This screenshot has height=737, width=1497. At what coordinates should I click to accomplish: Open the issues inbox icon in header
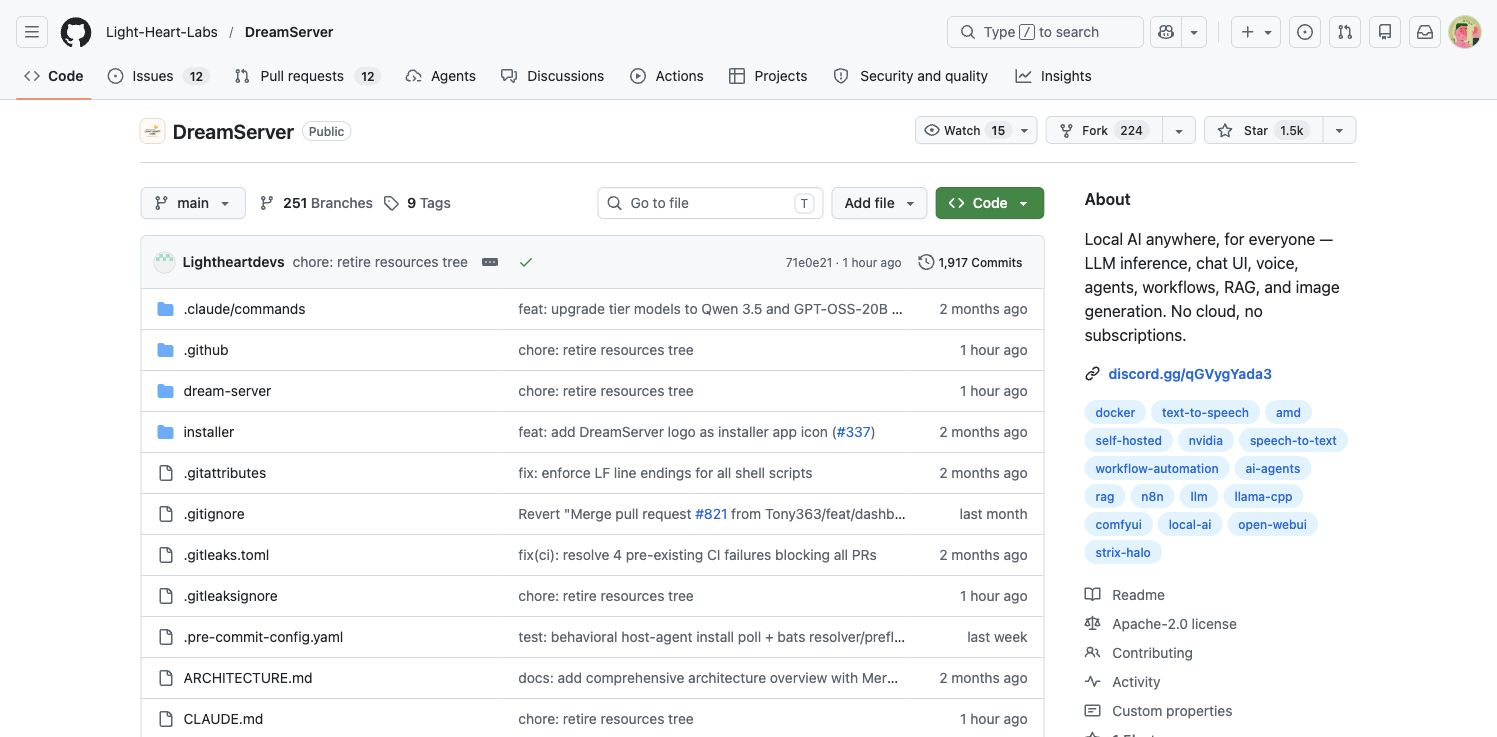coord(1305,32)
